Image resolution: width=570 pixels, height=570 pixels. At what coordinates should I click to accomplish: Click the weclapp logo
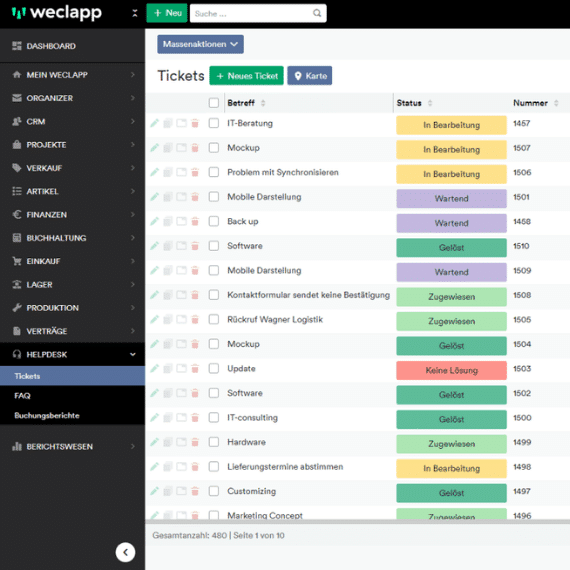point(57,13)
